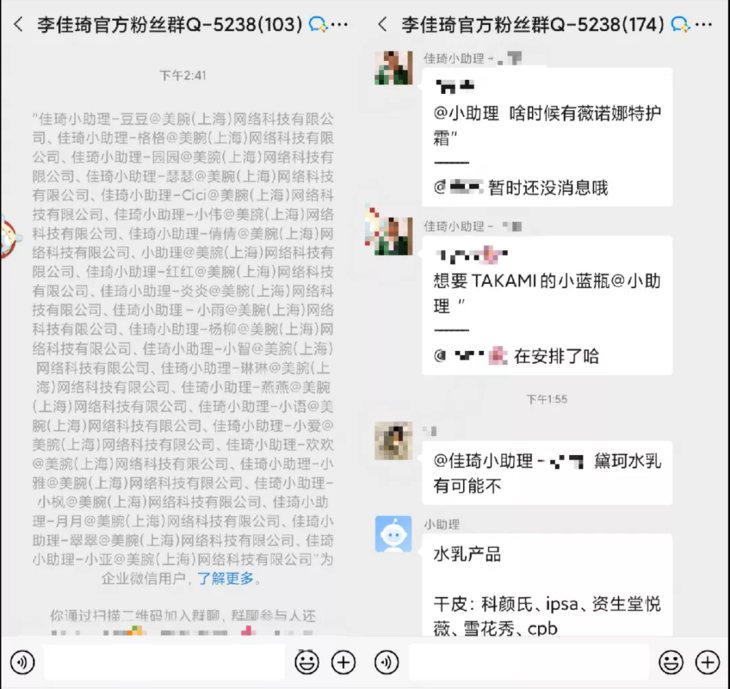Image resolution: width=730 pixels, height=689 pixels.
Task: Expand plus attachments menu in right chat
Action: click(707, 662)
